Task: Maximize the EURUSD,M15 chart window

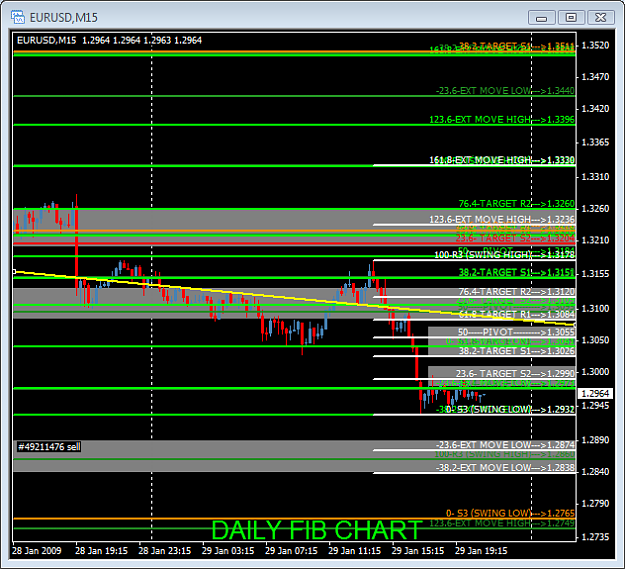Action: 571,18
